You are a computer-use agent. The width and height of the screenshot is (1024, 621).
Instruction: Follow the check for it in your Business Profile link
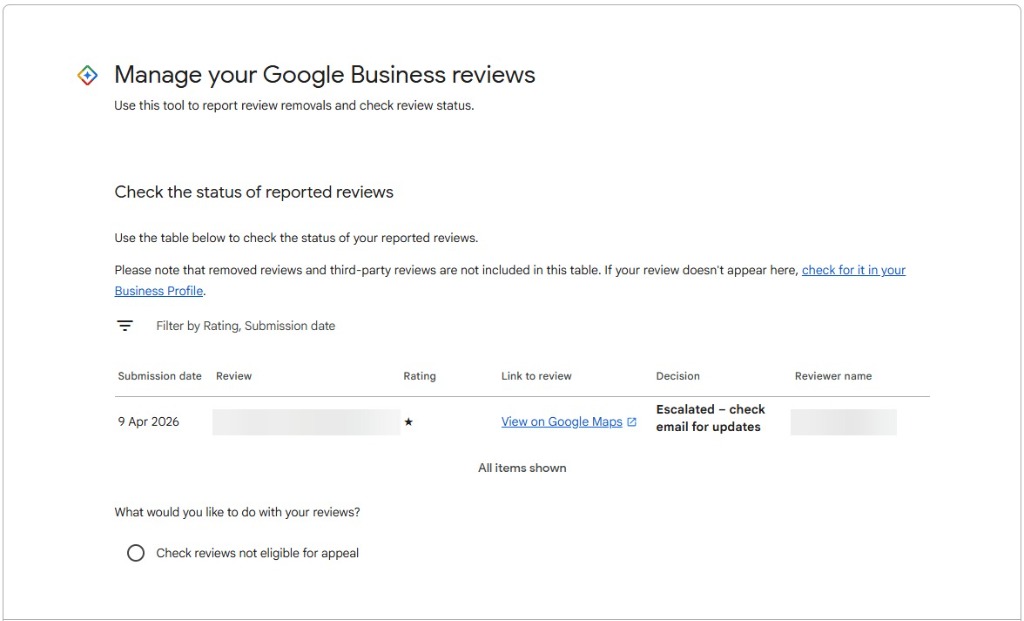pos(854,270)
